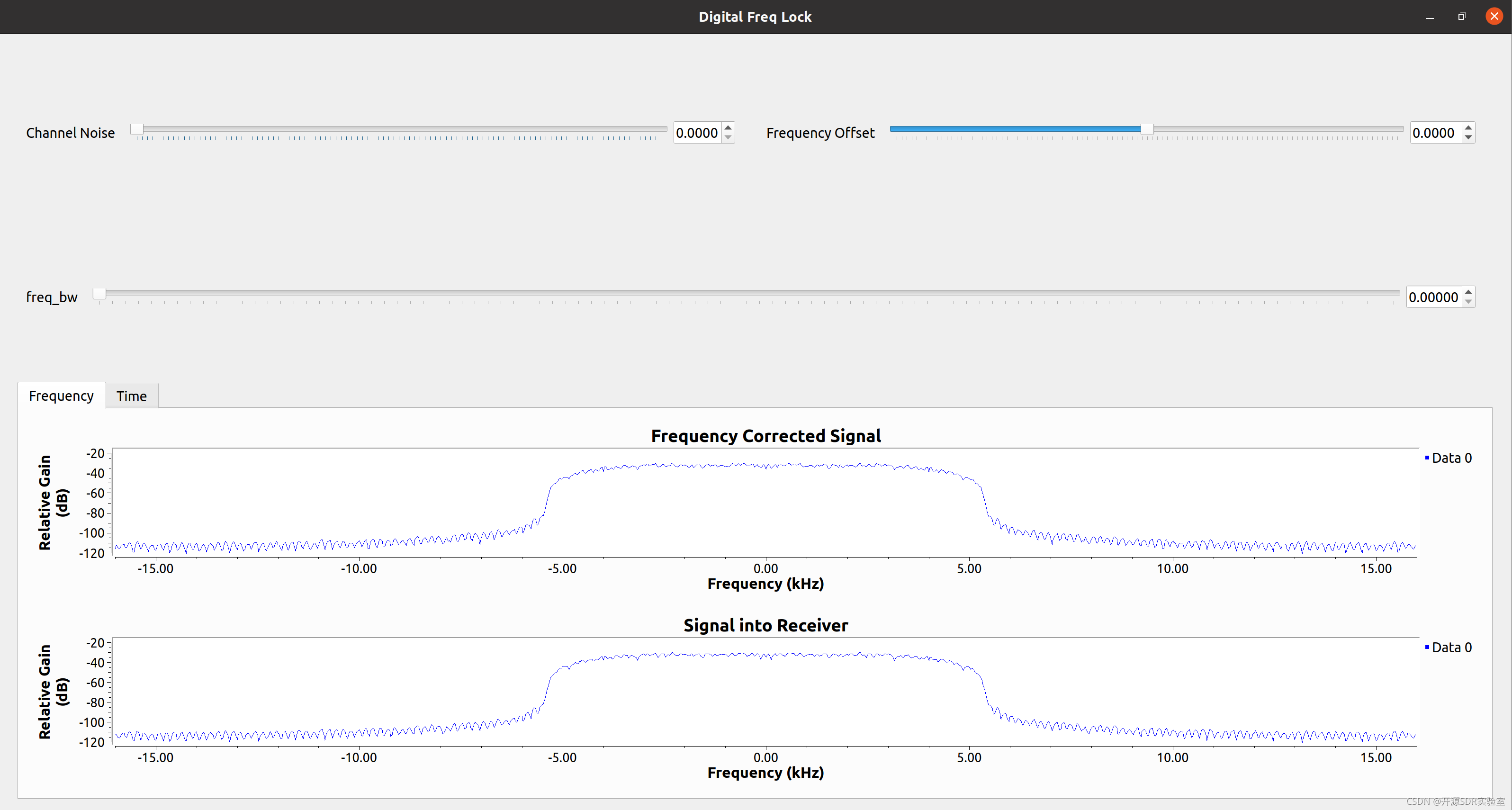Click Frequency Offset spinbox up arrow
Image resolution: width=1512 pixels, height=810 pixels.
click(1468, 127)
